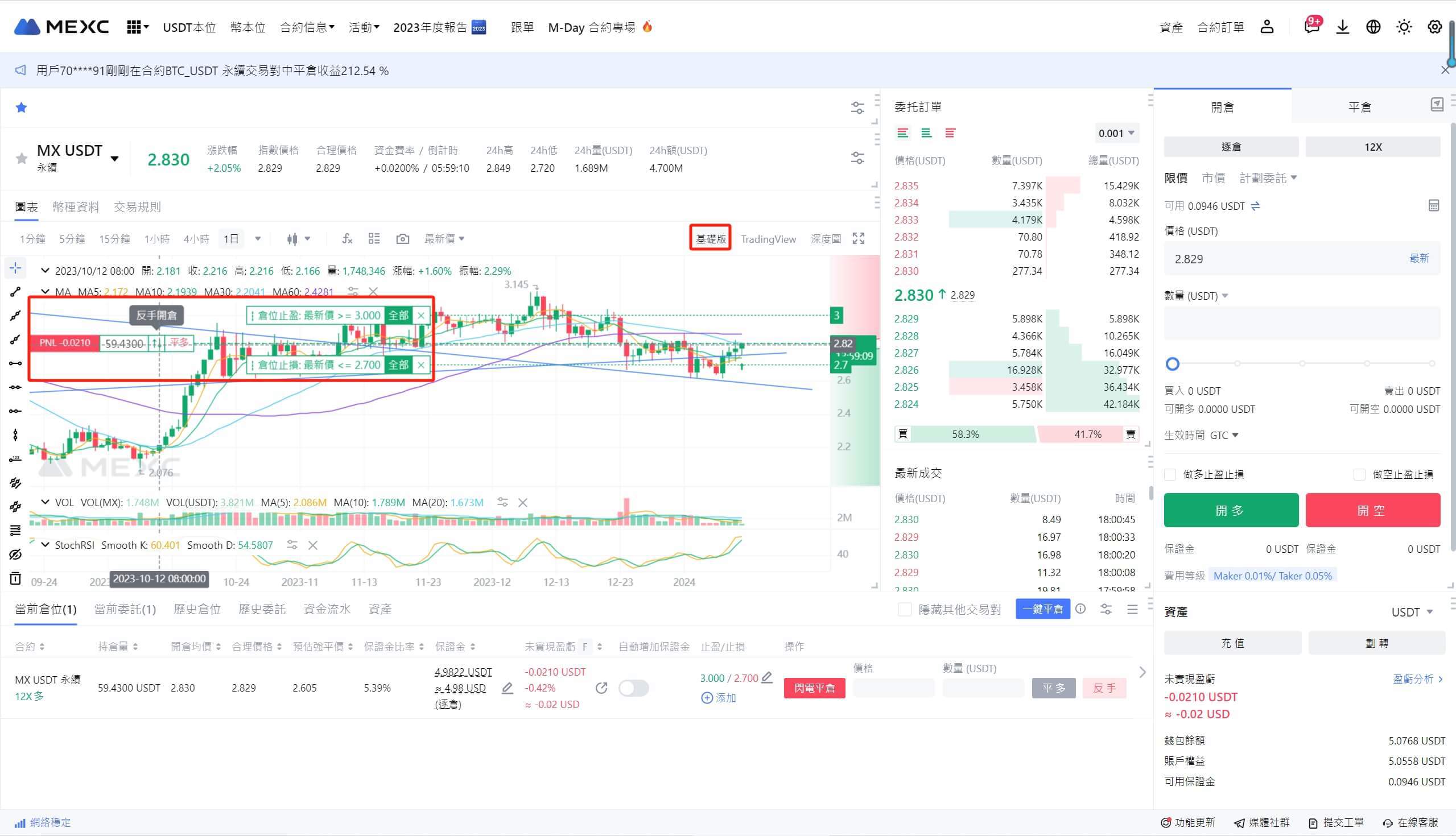Open the language globe icon
This screenshot has width=1456, height=836.
click(x=1373, y=27)
